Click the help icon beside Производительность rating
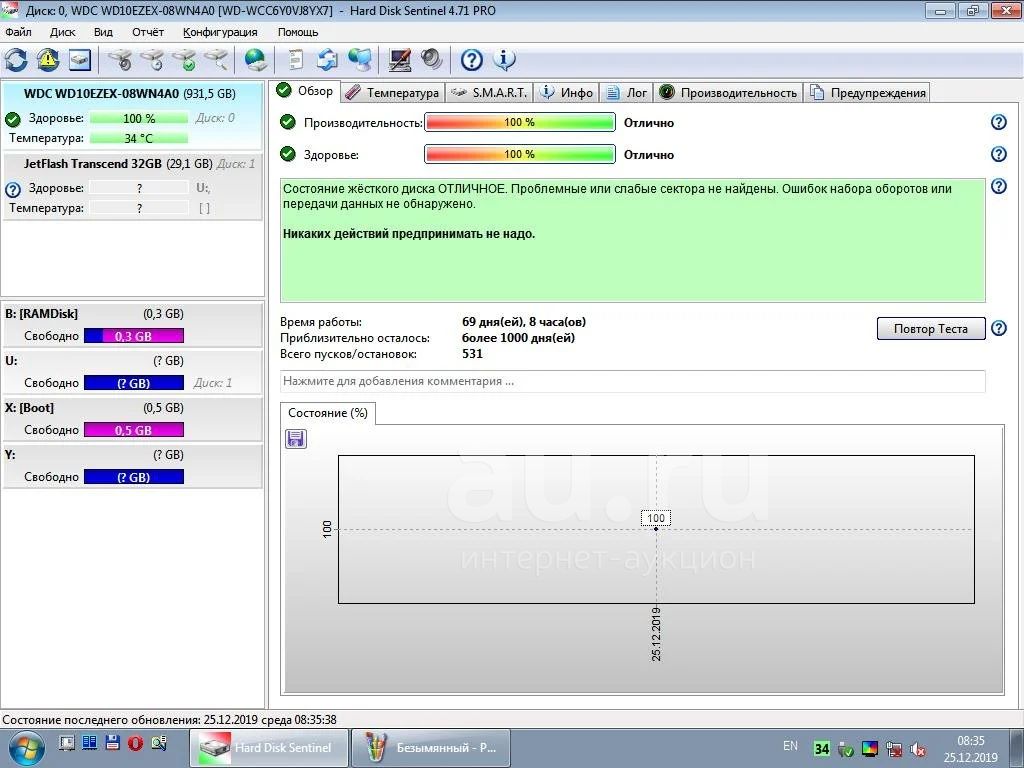Image resolution: width=1024 pixels, height=768 pixels. 999,122
